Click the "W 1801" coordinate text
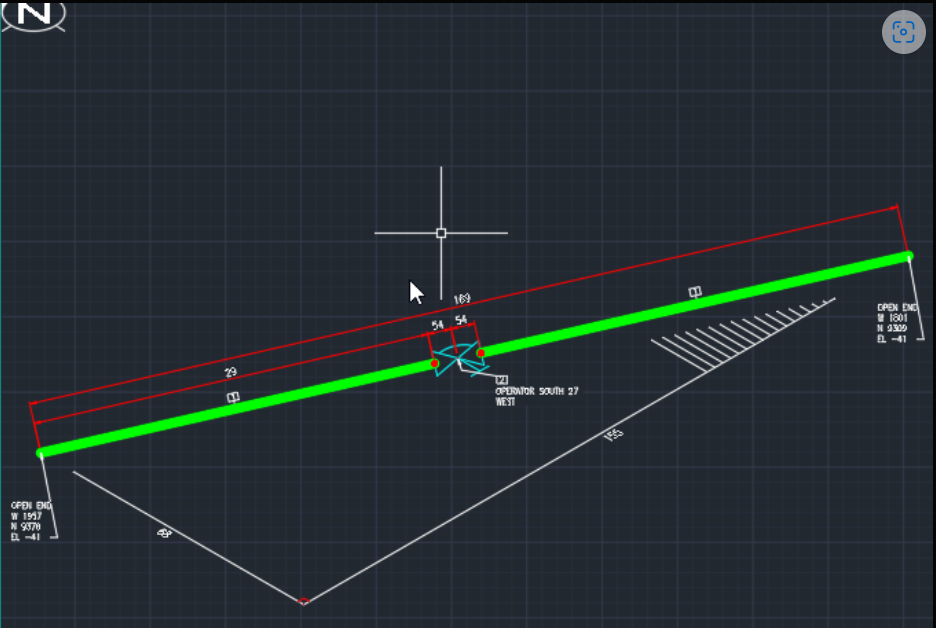936x628 pixels. (x=892, y=318)
